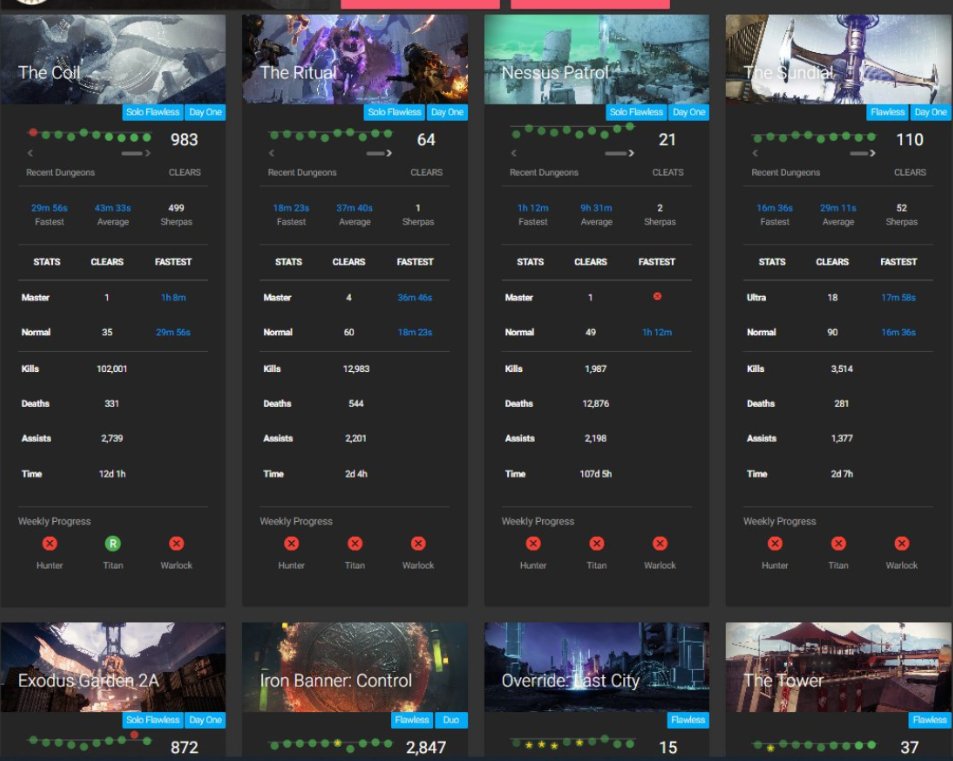
Task: Click Warlock weekly progress icon in The Coil
Action: tap(176, 543)
